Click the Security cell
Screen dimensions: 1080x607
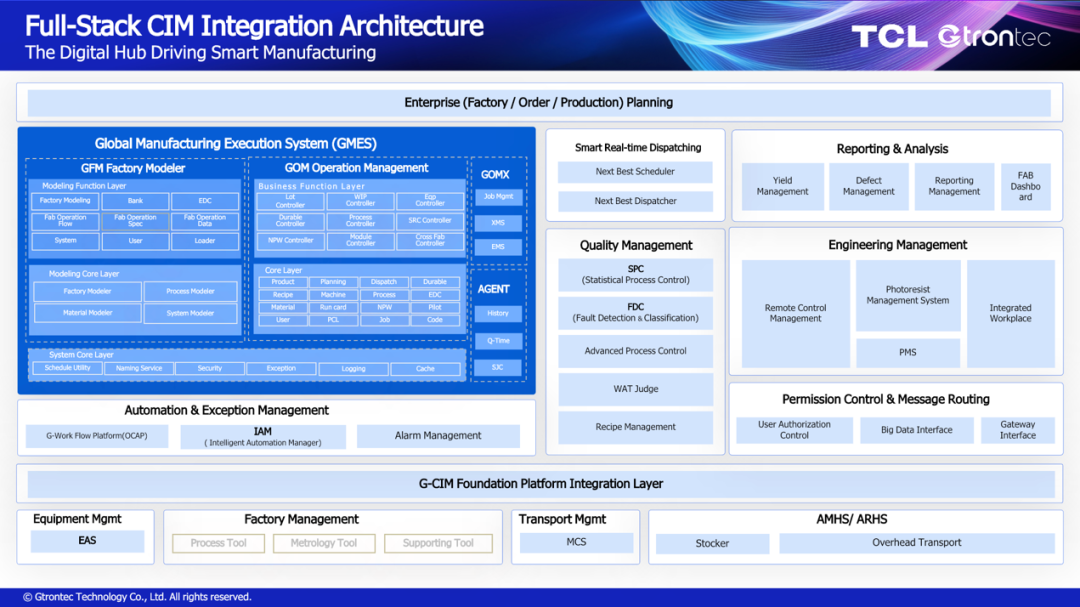[210, 369]
